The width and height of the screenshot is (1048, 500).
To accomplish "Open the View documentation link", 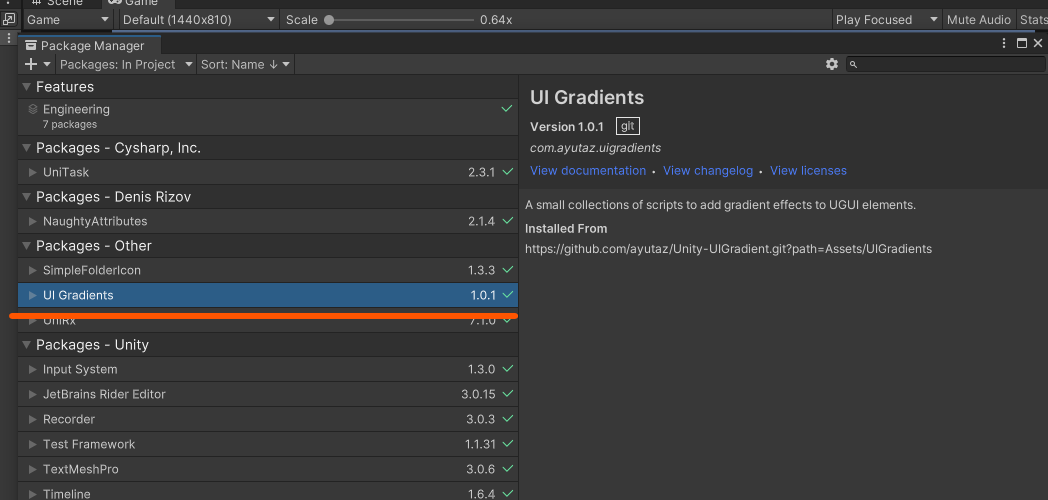I will (588, 170).
